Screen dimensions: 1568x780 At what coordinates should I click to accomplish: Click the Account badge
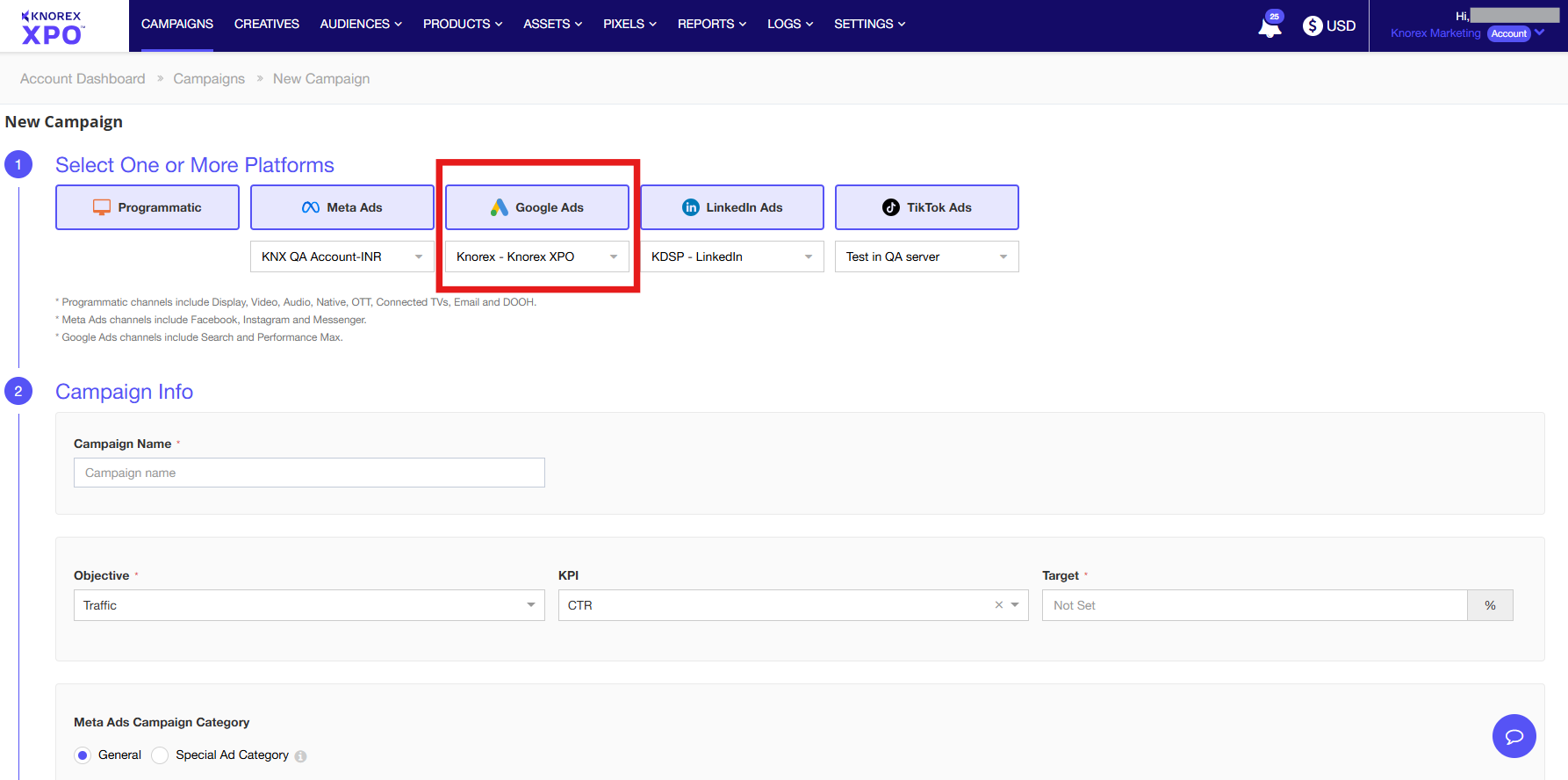point(1509,33)
